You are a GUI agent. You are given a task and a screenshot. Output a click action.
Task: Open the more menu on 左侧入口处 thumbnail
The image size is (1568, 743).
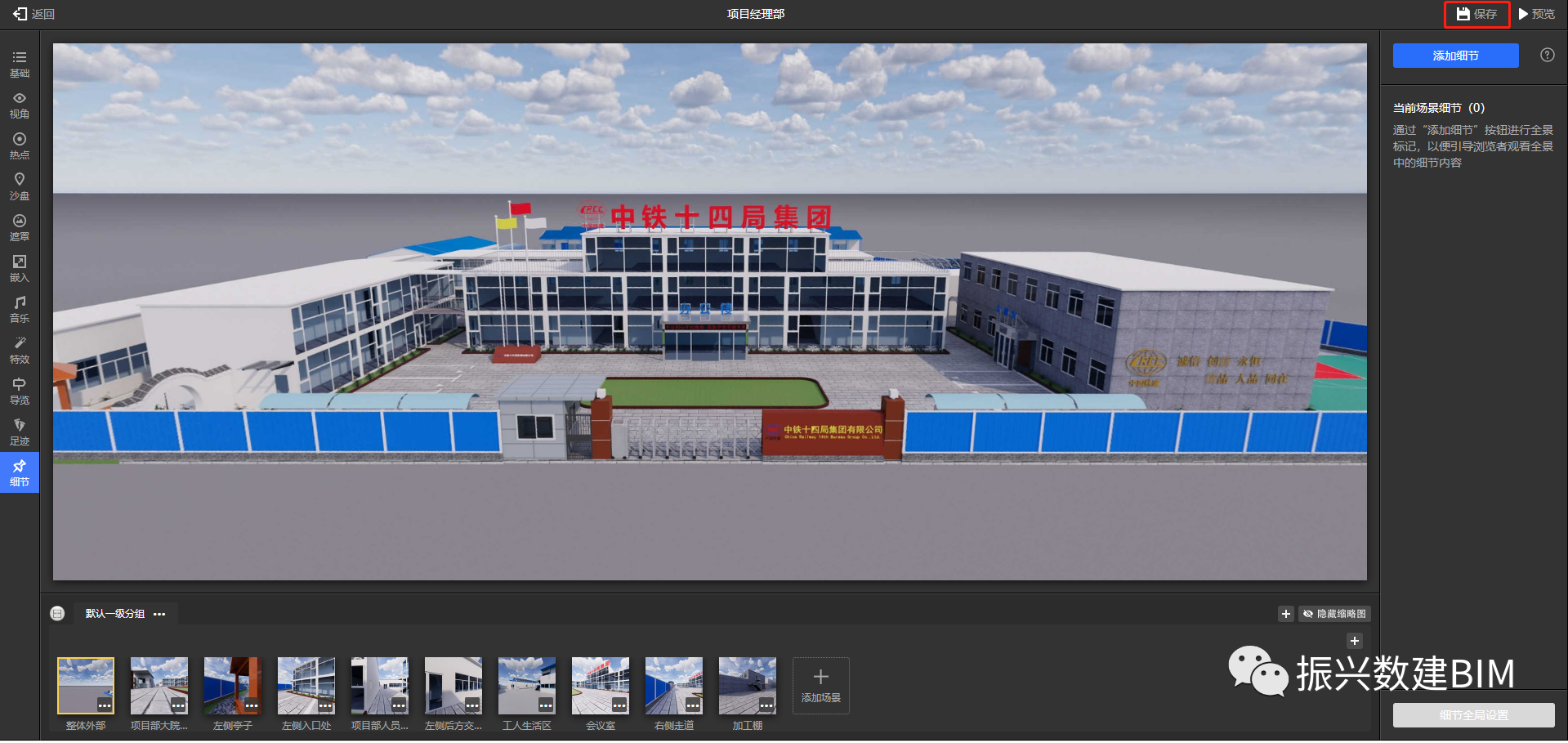[325, 705]
